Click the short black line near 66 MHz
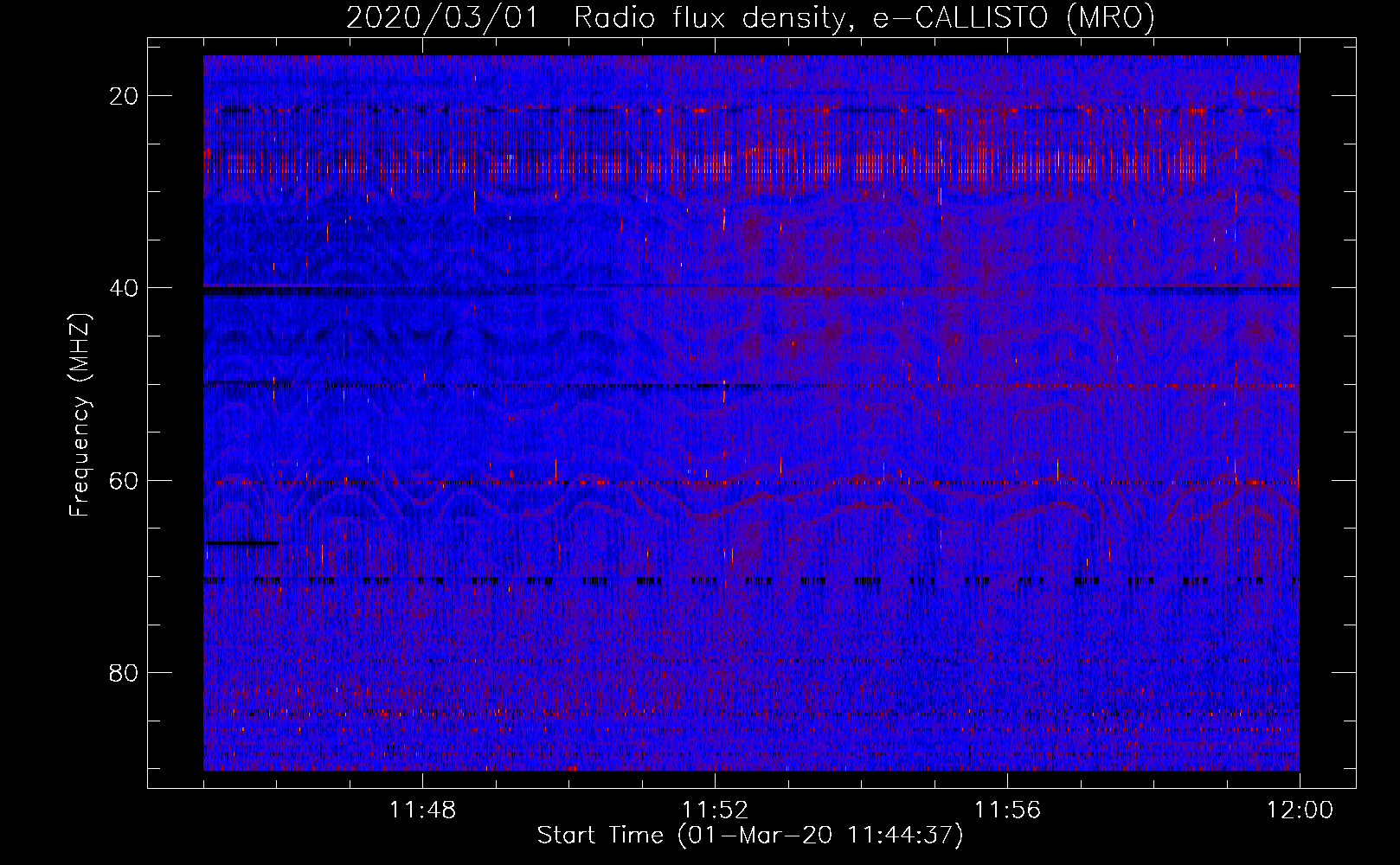 (241, 543)
